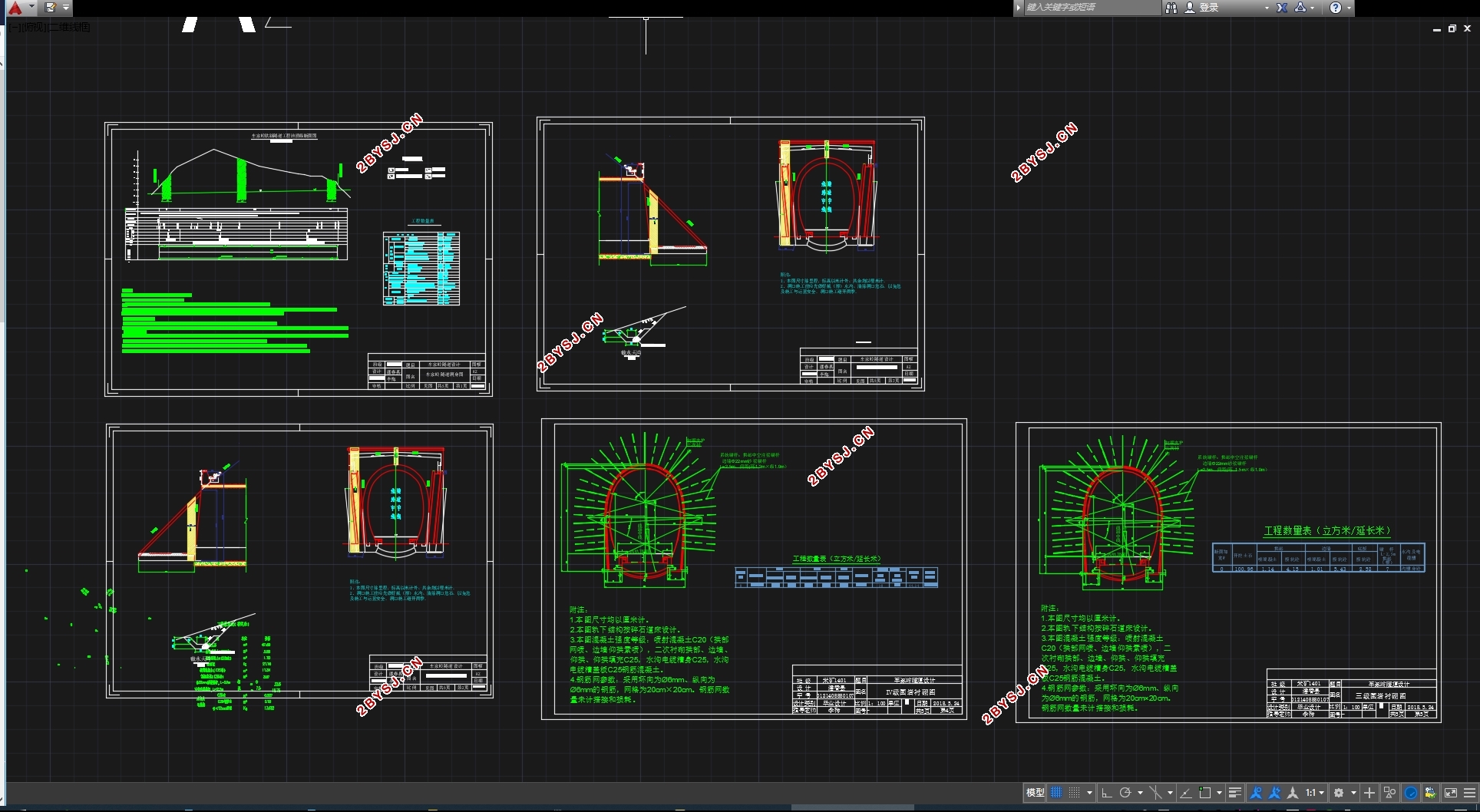The image size is (1480, 812).
Task: Switch to the 模型 model space tab
Action: click(1035, 793)
